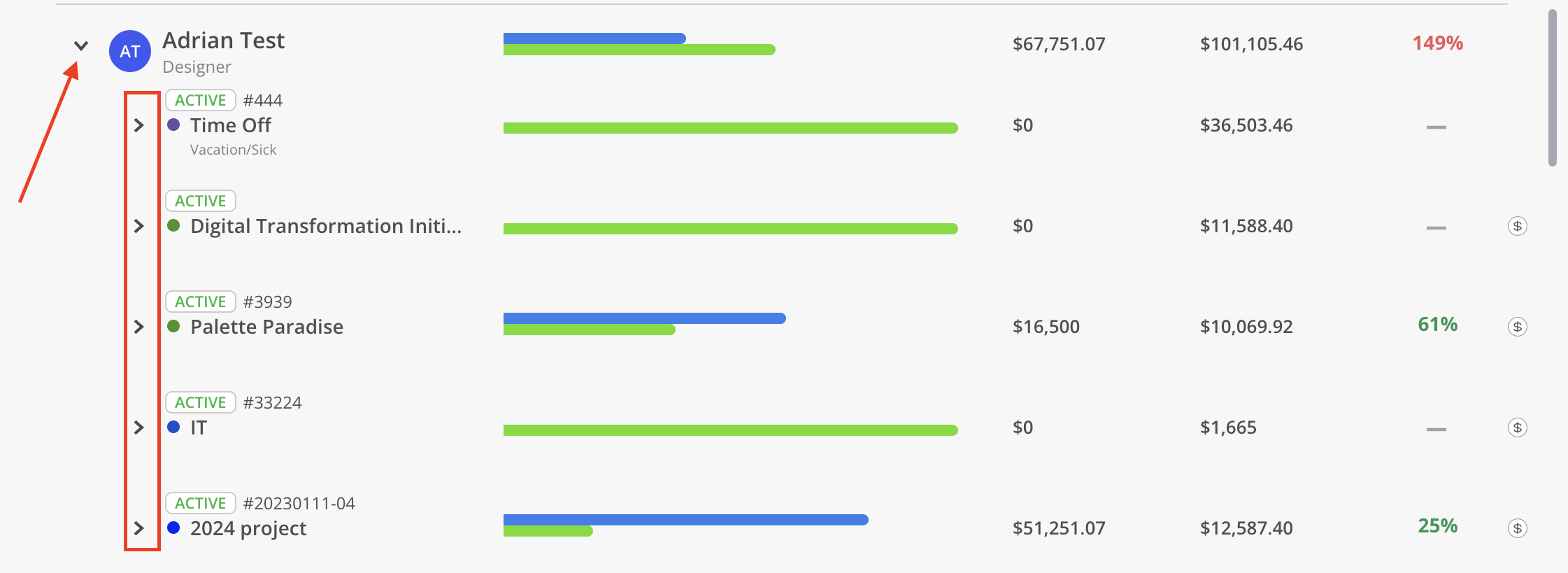Image resolution: width=1568 pixels, height=573 pixels.
Task: Expand the 2024 project row
Action: 138,528
